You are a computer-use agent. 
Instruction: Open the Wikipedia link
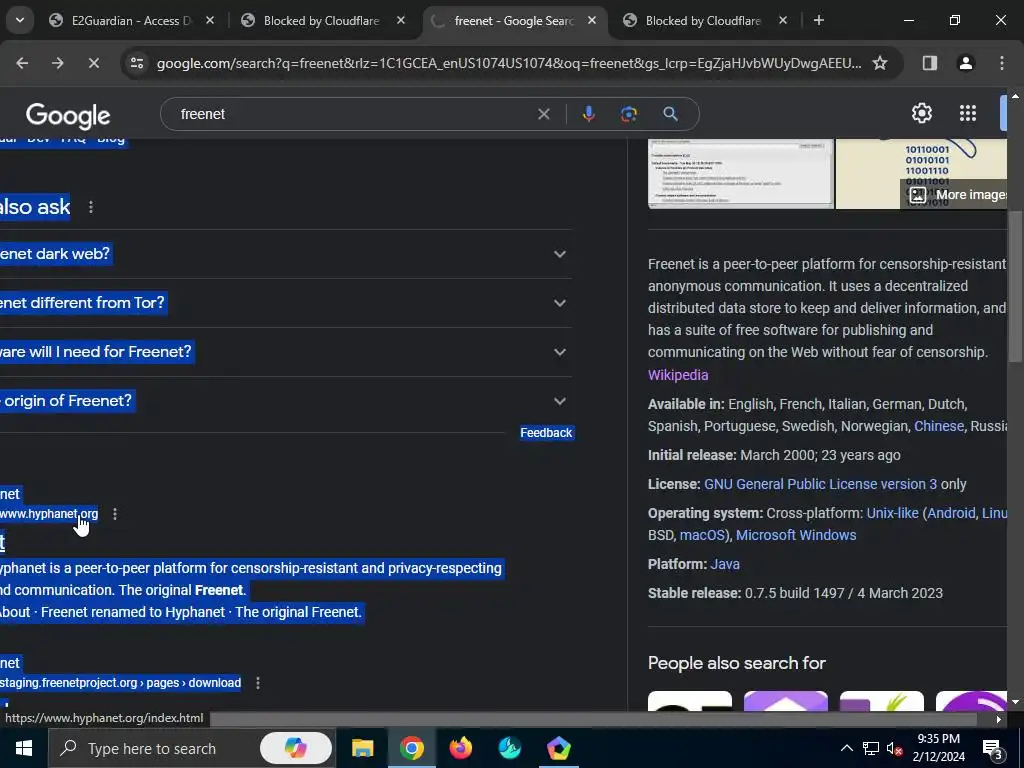pyautogui.click(x=678, y=375)
